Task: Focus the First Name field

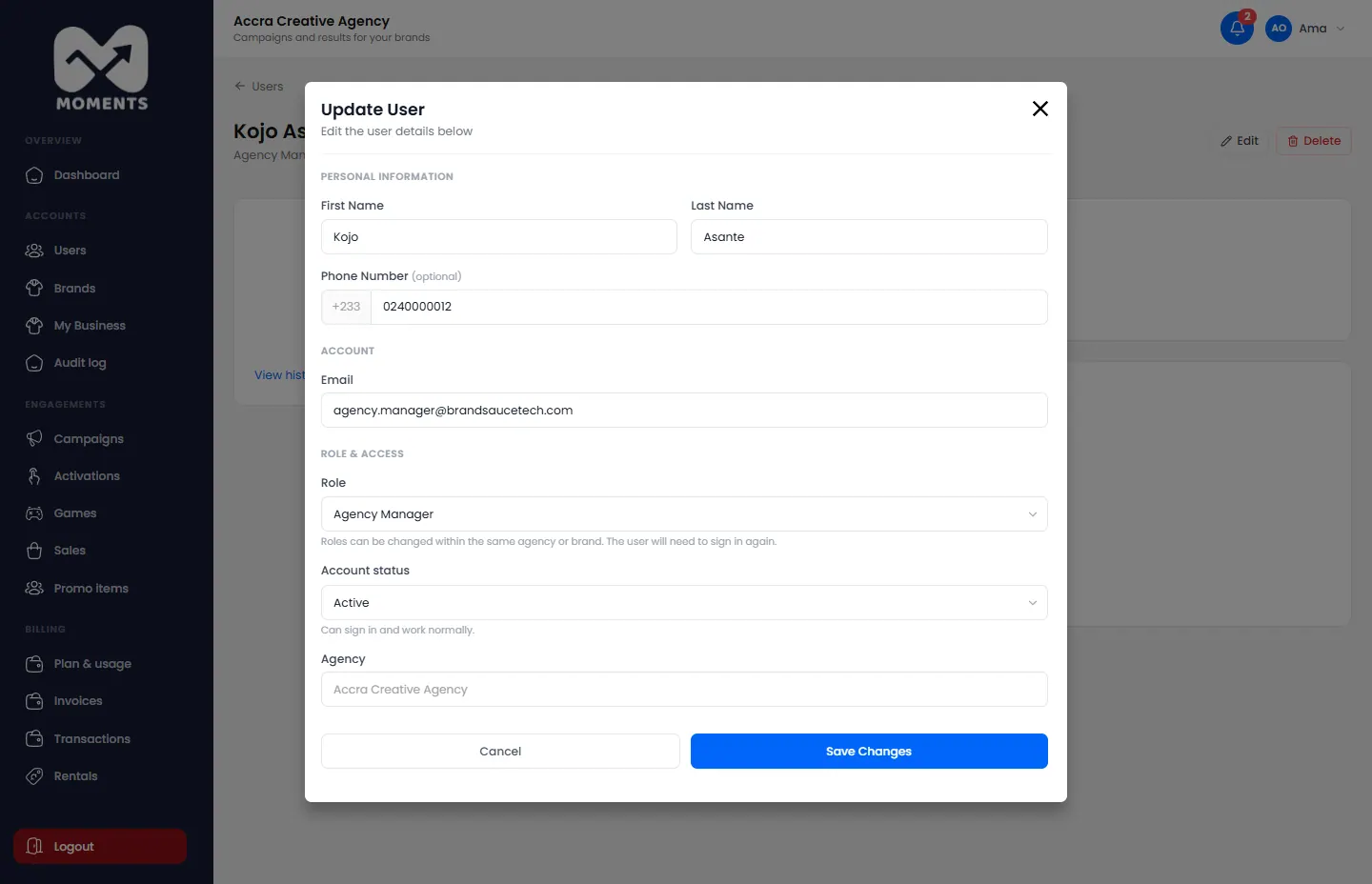Action: pyautogui.click(x=499, y=237)
